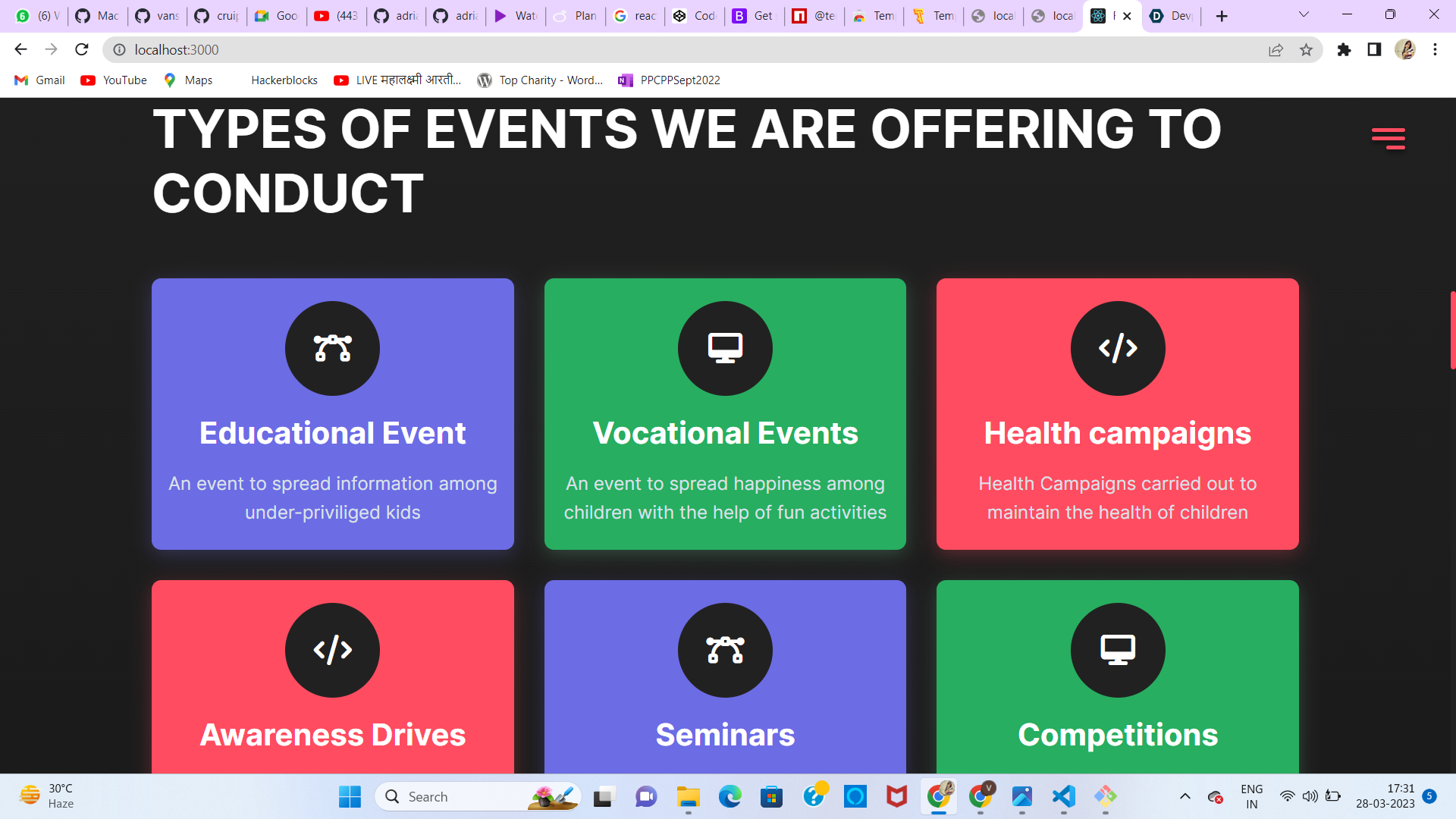Expand the tab search dropdown arrow
1456x819 pixels.
coord(1304,15)
